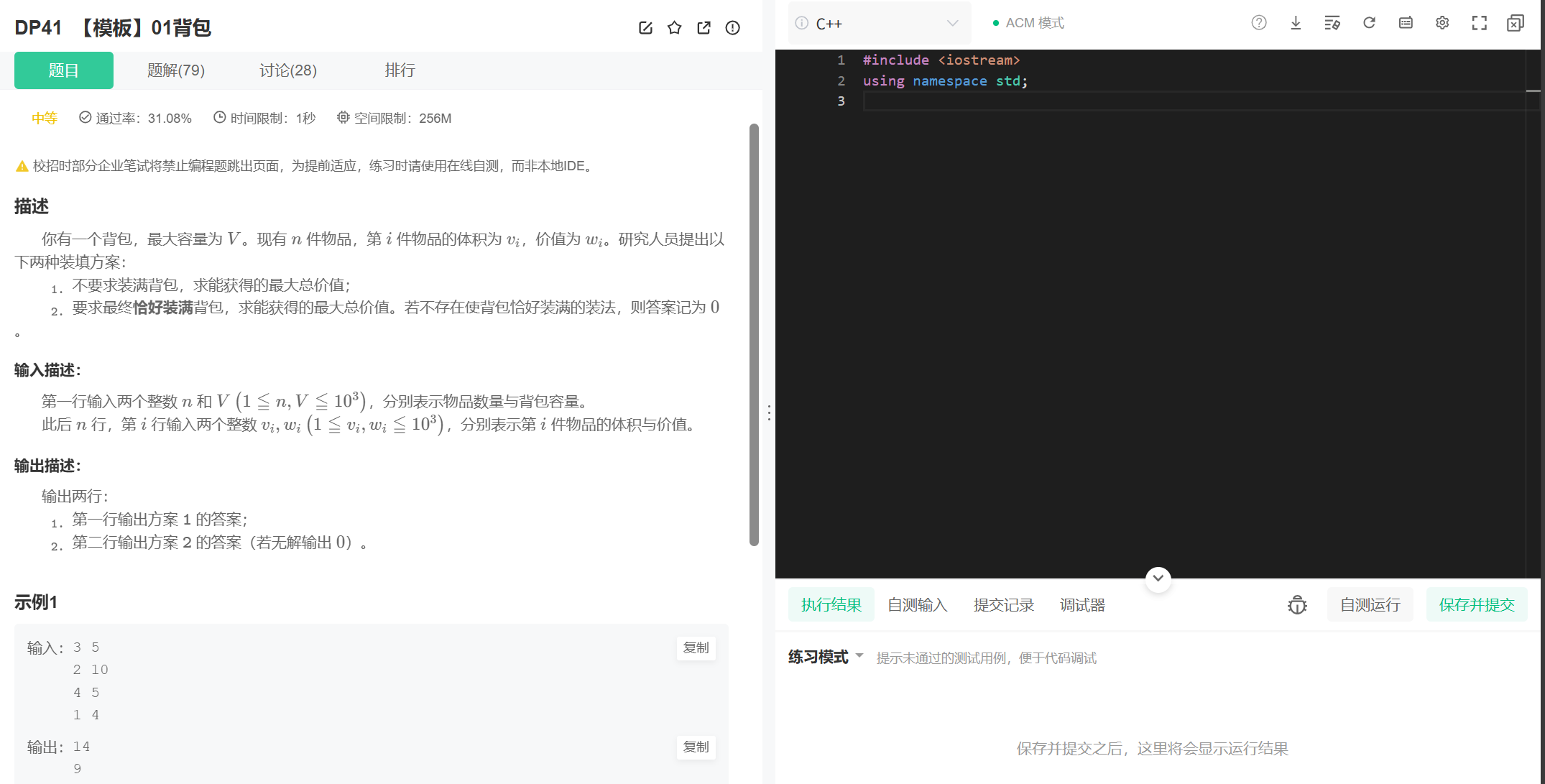Click the report issue exclamation icon

pyautogui.click(x=732, y=28)
